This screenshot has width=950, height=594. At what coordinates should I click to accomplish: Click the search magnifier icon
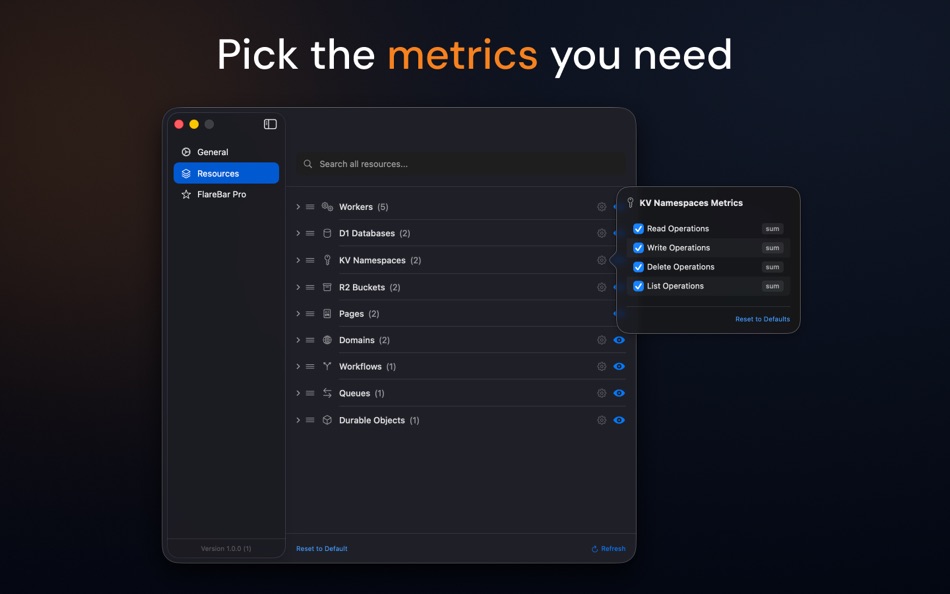308,164
